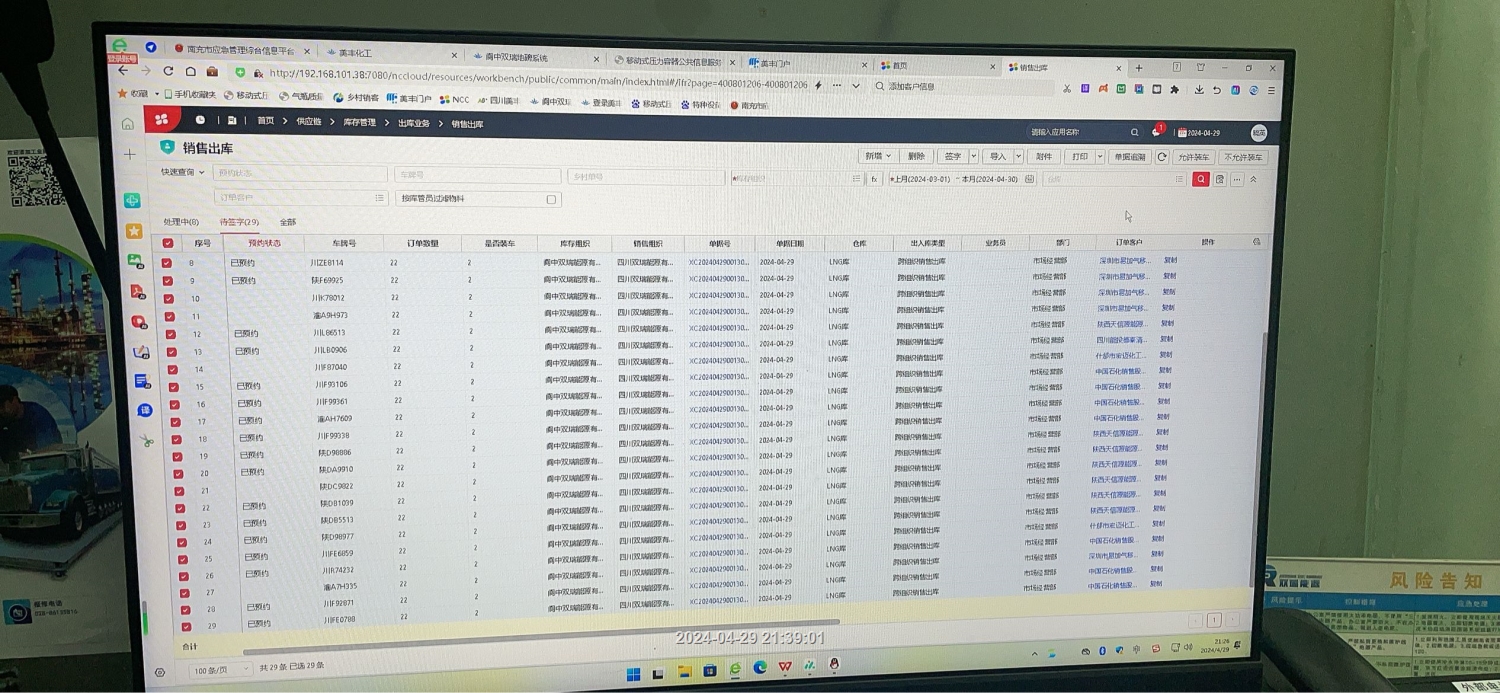
Task: Click the fx formula button
Action: [x=874, y=179]
